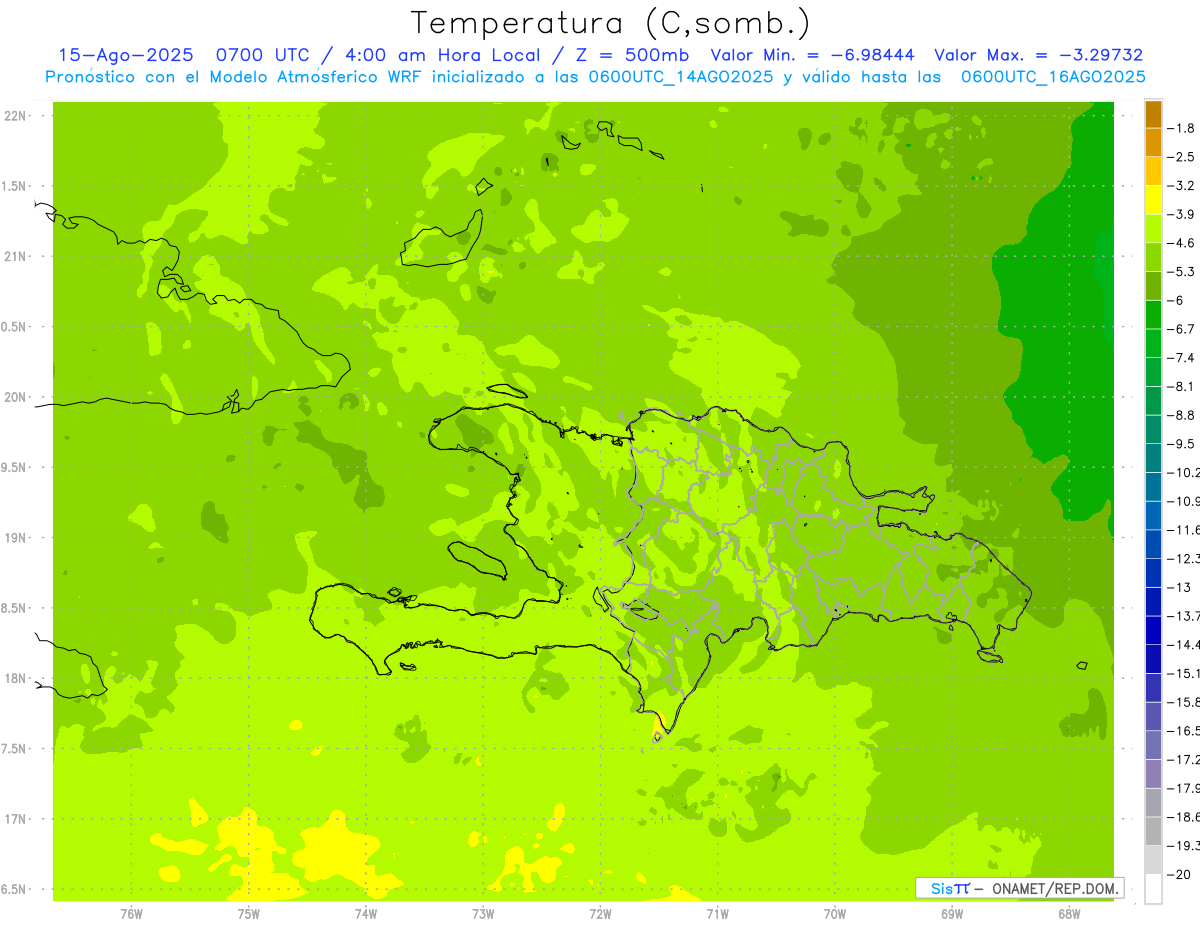Pick the white swatch below -20 in legend

(1153, 888)
